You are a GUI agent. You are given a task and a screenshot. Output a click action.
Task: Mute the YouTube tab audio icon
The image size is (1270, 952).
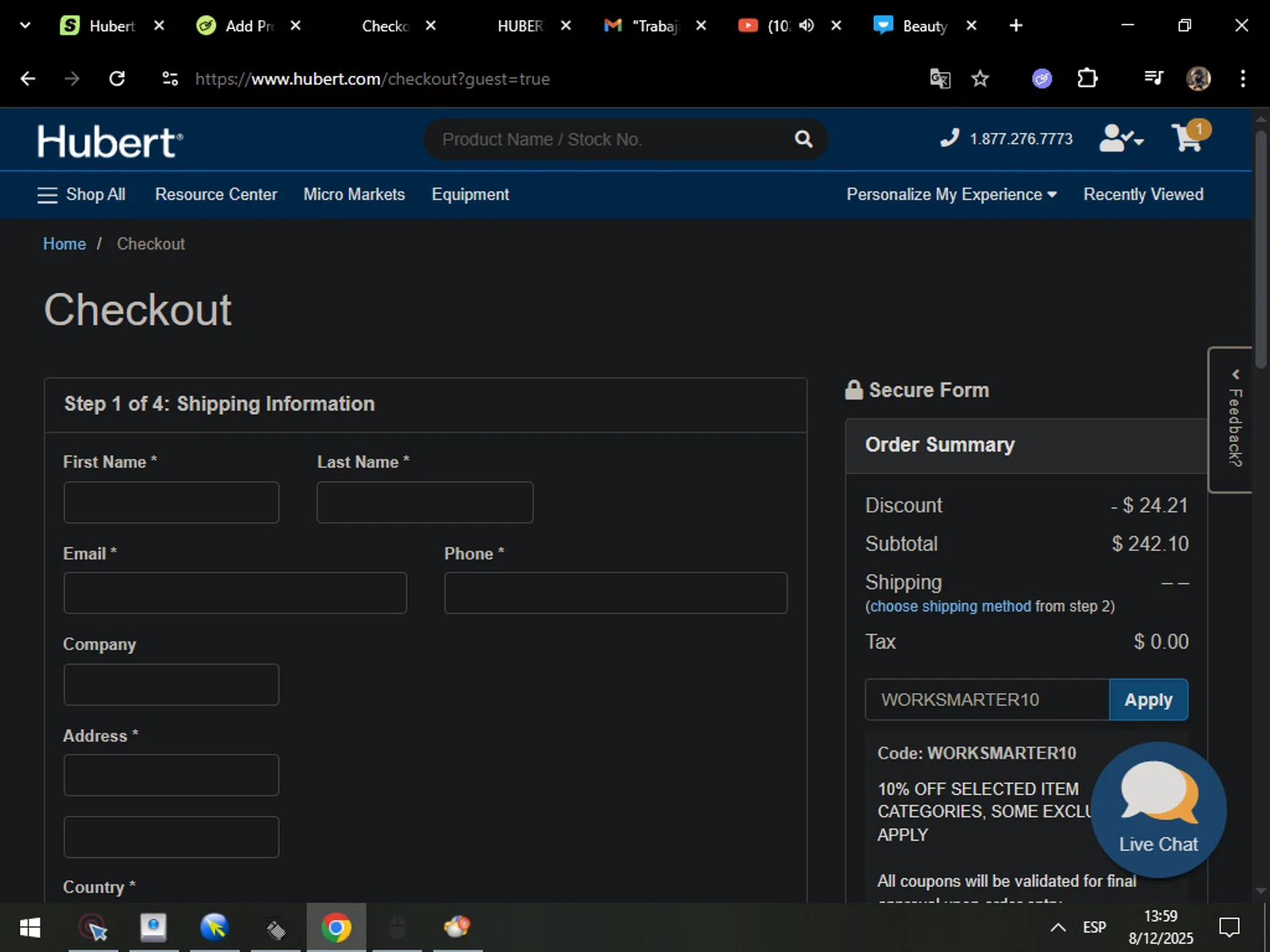click(x=806, y=25)
